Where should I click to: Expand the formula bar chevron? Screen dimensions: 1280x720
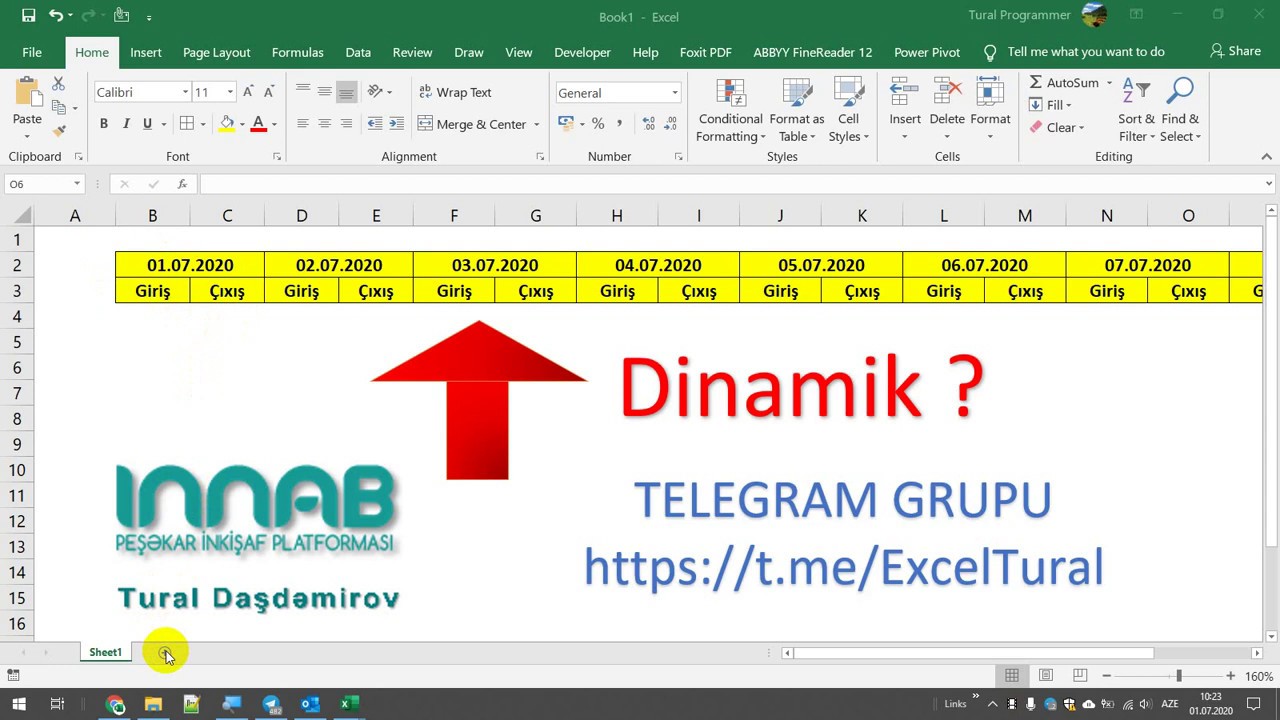(1269, 184)
